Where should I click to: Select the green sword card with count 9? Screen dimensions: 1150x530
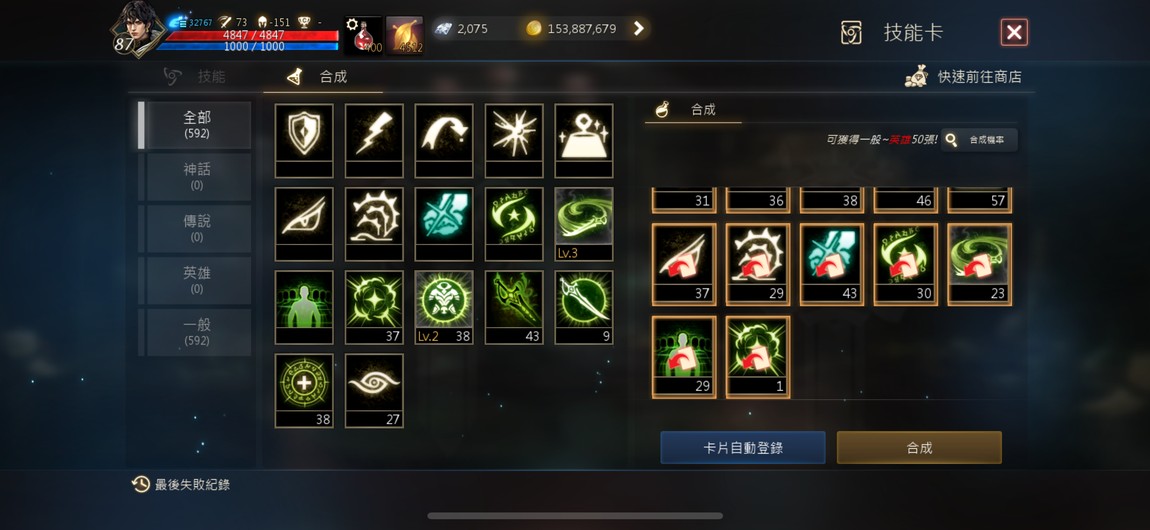584,308
